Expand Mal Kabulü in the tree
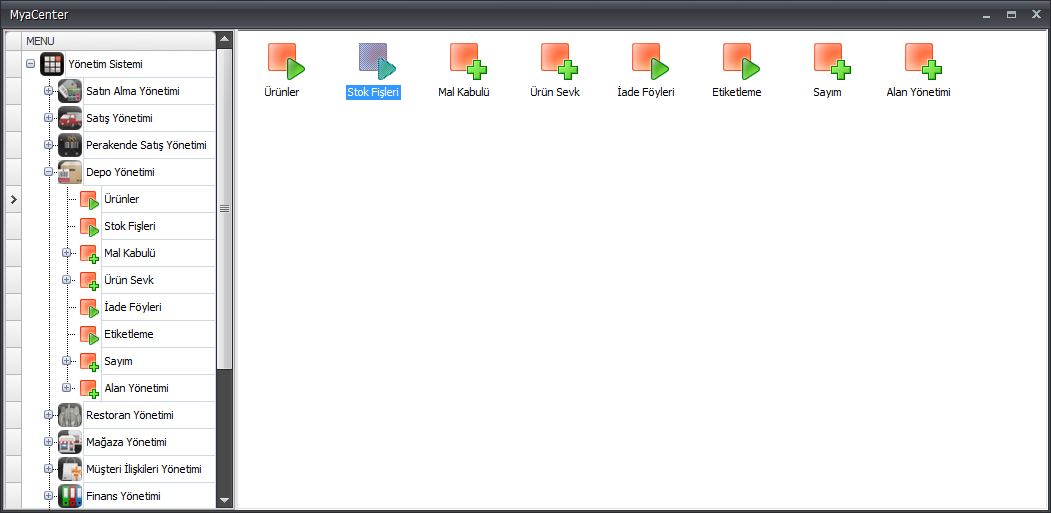 click(67, 253)
